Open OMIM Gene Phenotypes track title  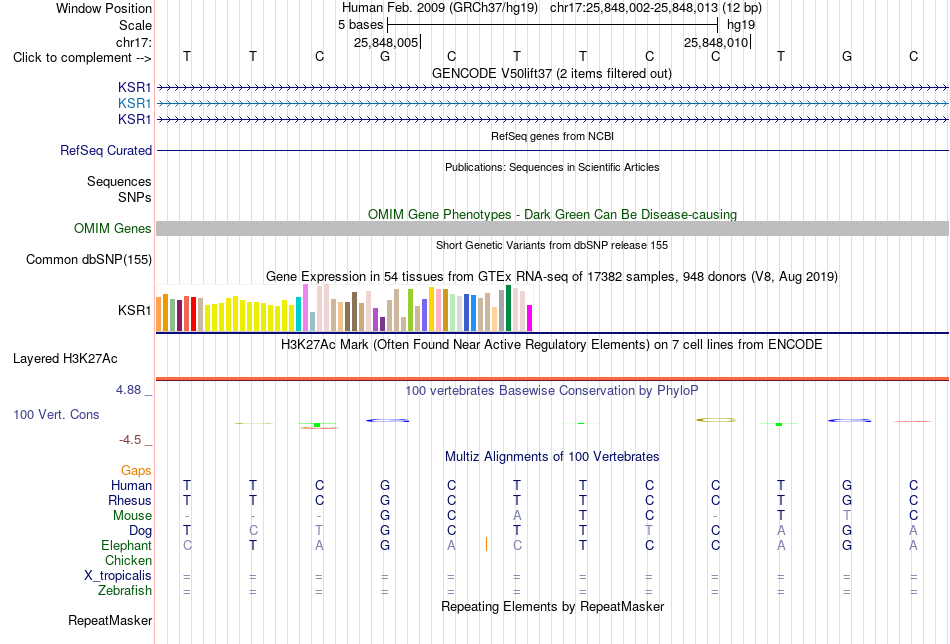click(x=553, y=214)
